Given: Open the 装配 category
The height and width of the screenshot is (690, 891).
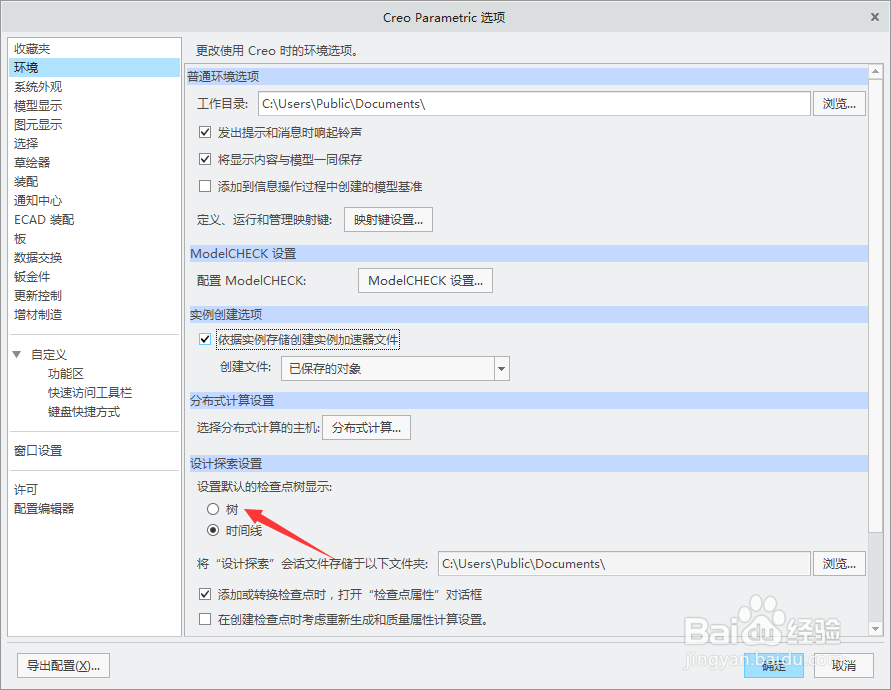Looking at the screenshot, I should (x=26, y=182).
